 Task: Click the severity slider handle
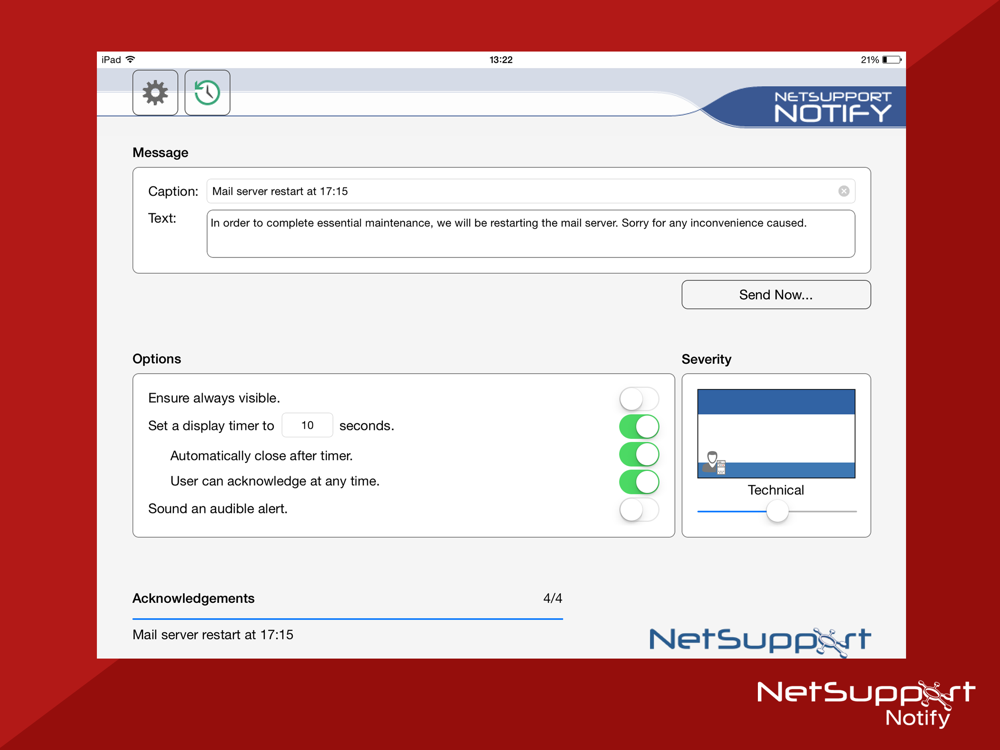[x=777, y=511]
